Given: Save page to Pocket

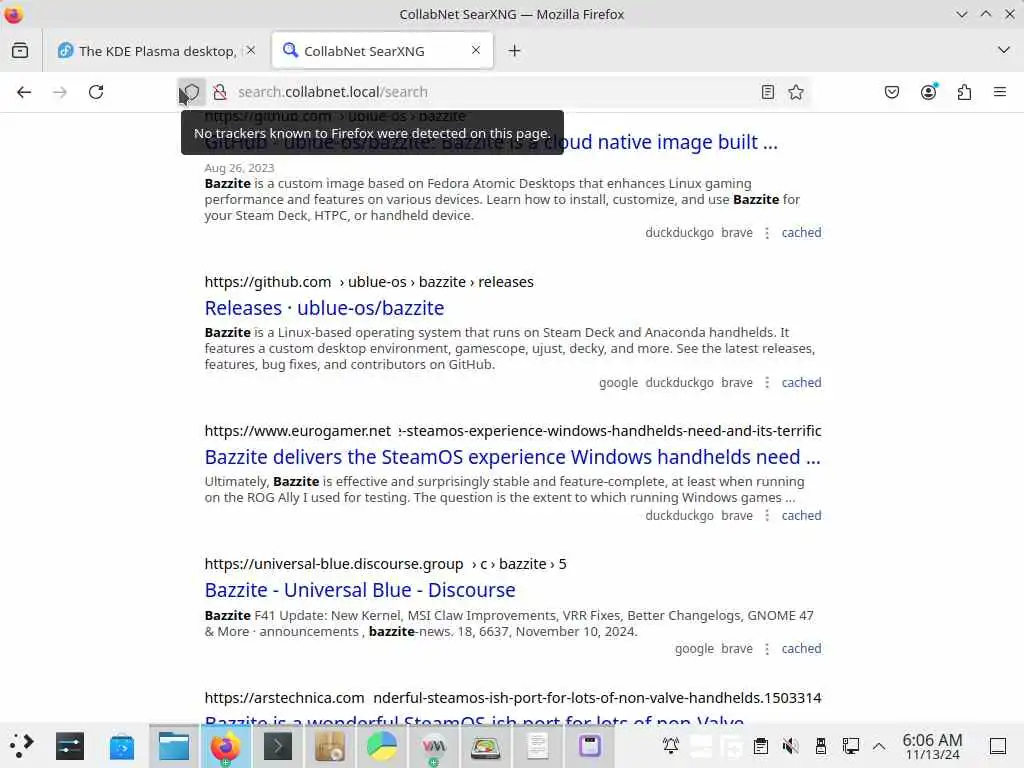Looking at the screenshot, I should click(x=892, y=92).
